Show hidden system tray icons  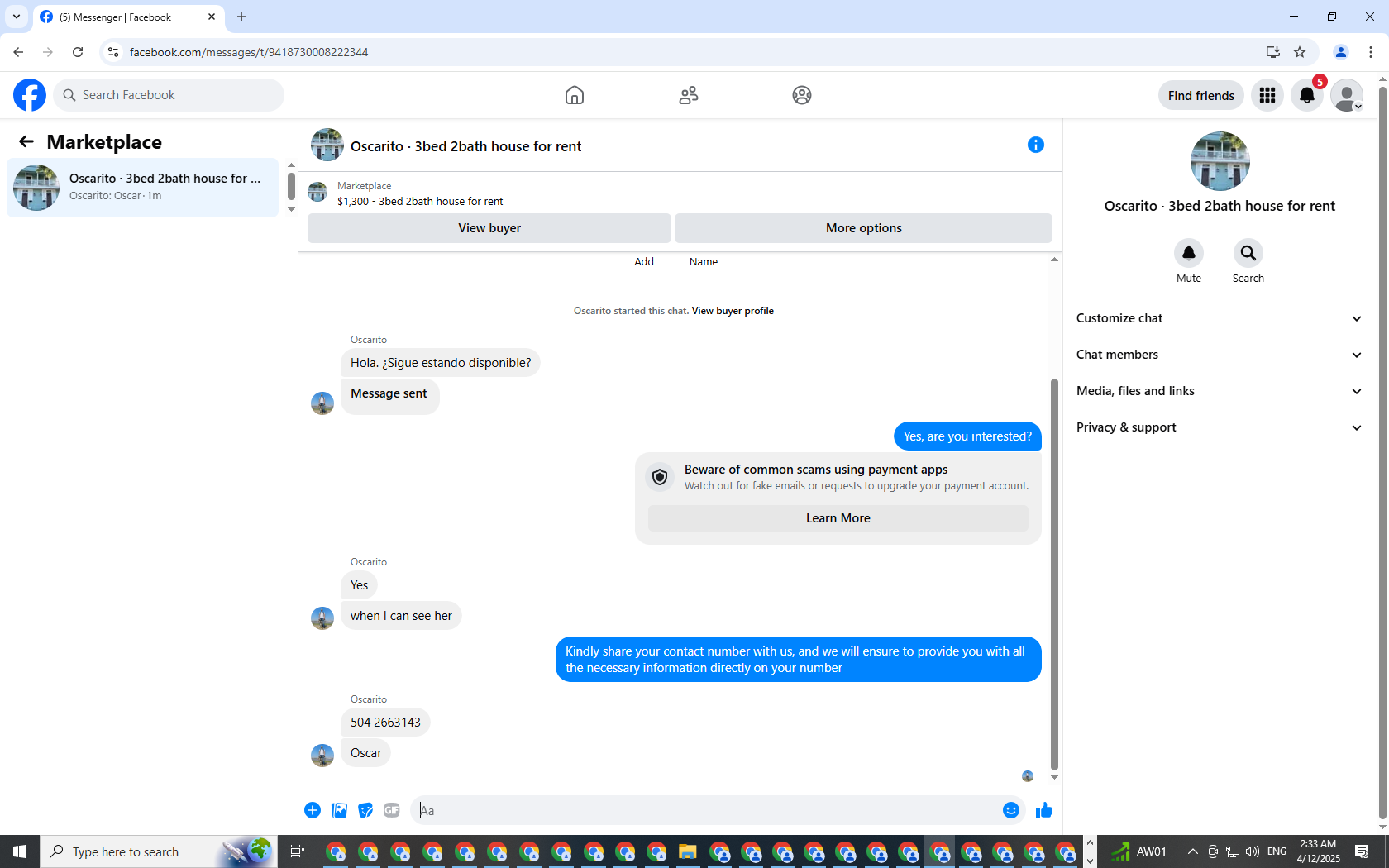click(x=1192, y=851)
